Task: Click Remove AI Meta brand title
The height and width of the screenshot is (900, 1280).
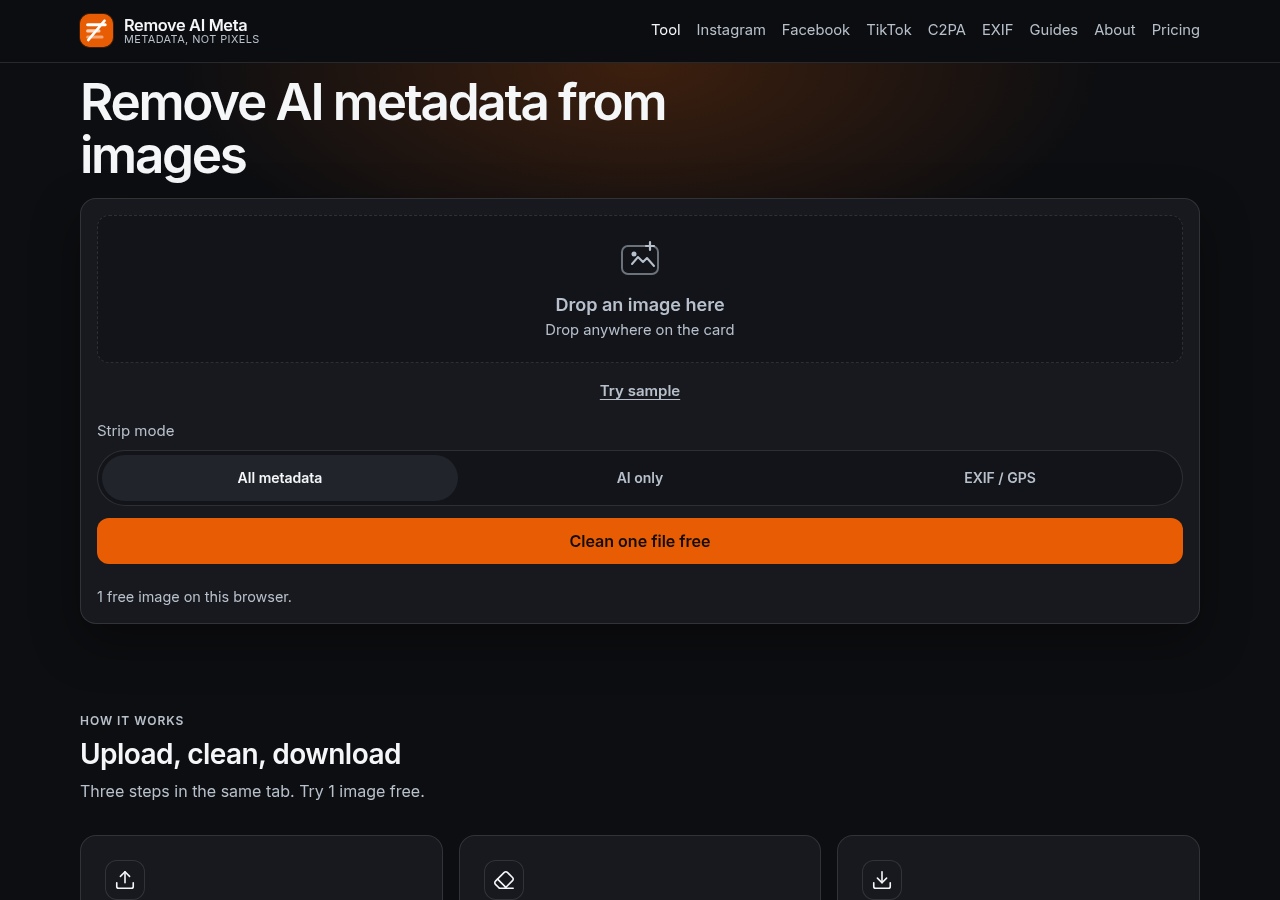Action: [186, 25]
